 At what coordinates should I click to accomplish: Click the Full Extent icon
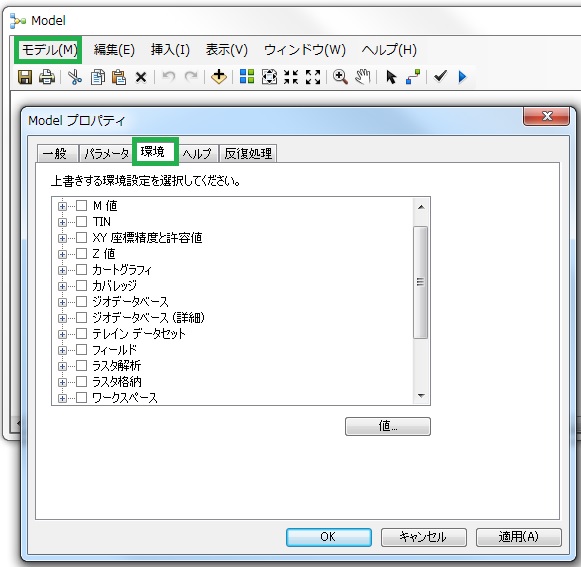[x=269, y=77]
